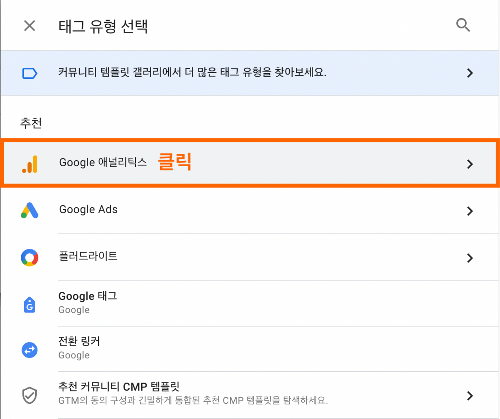Select the 전환 링커 arrows icon
The height and width of the screenshot is (419, 500).
(x=30, y=350)
